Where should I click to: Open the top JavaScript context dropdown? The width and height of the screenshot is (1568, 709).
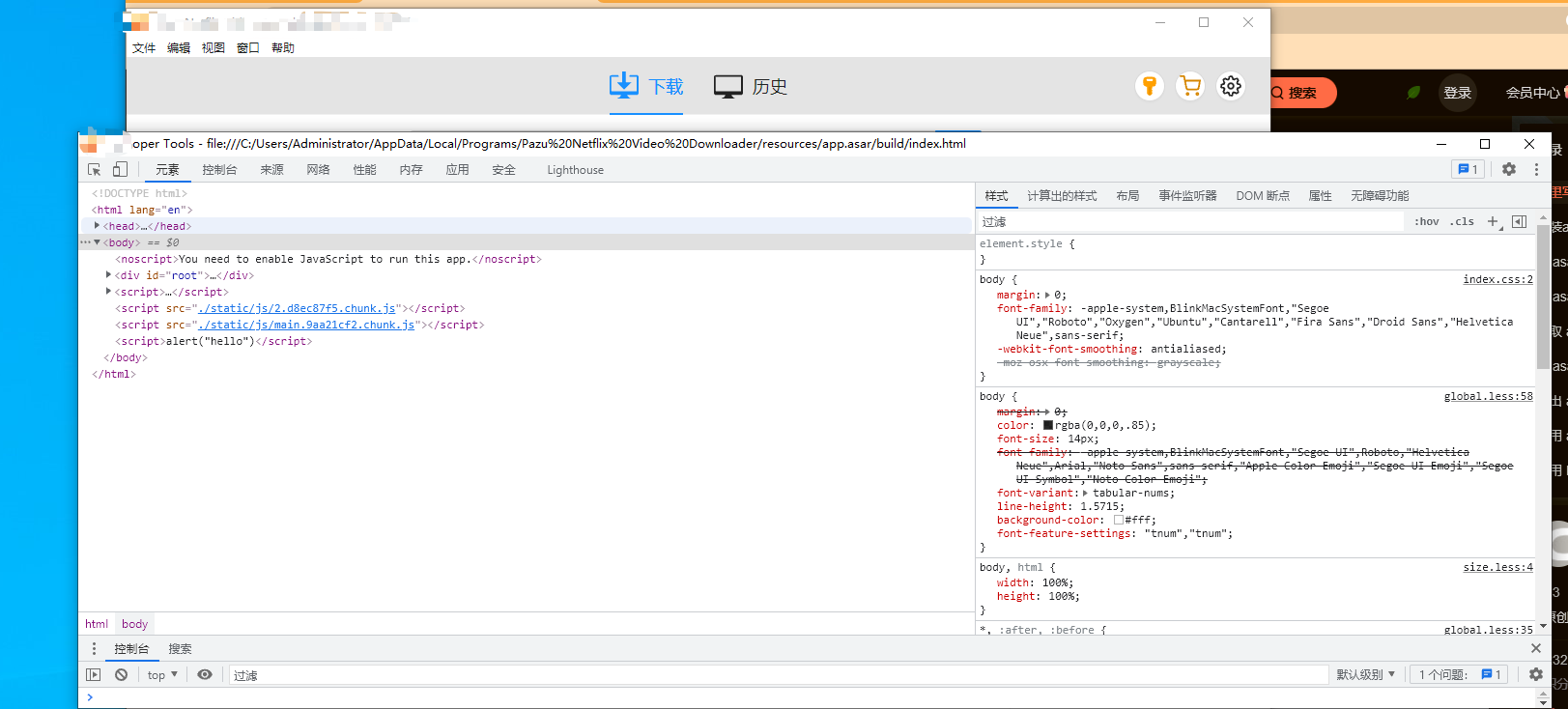[x=162, y=674]
